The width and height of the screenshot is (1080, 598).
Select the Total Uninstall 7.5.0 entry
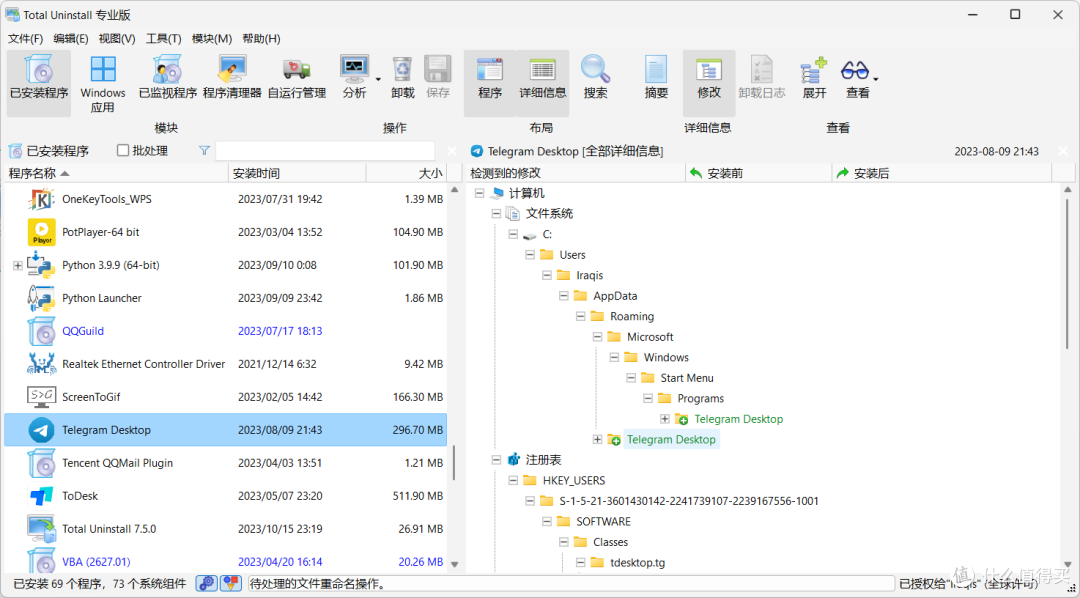pyautogui.click(x=109, y=529)
